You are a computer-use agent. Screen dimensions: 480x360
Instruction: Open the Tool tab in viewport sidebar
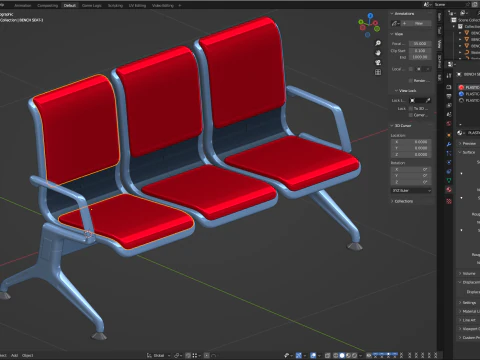tap(440, 30)
